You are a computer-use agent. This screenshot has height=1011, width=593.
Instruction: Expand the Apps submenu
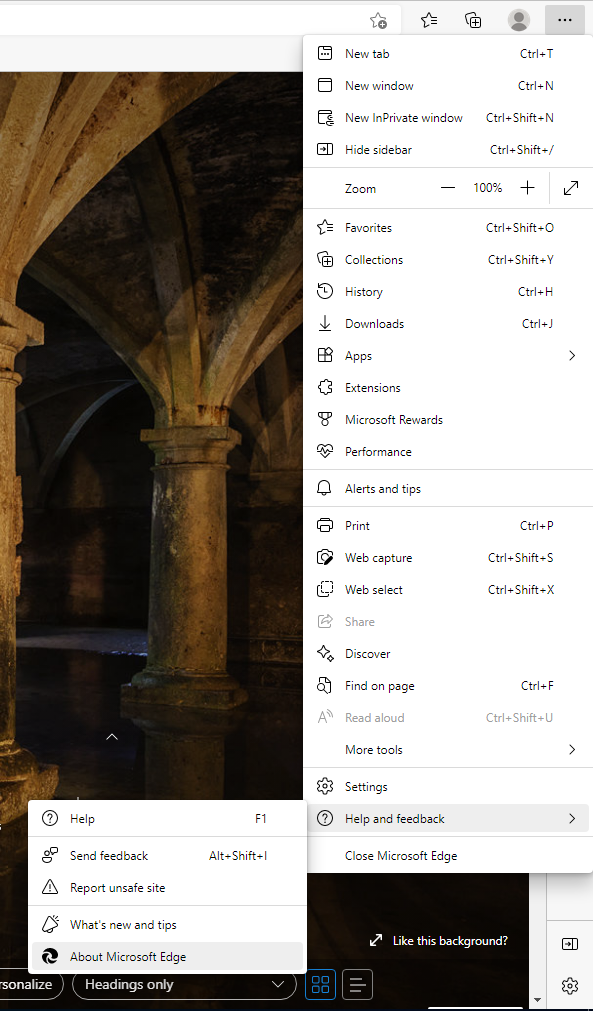click(x=448, y=356)
